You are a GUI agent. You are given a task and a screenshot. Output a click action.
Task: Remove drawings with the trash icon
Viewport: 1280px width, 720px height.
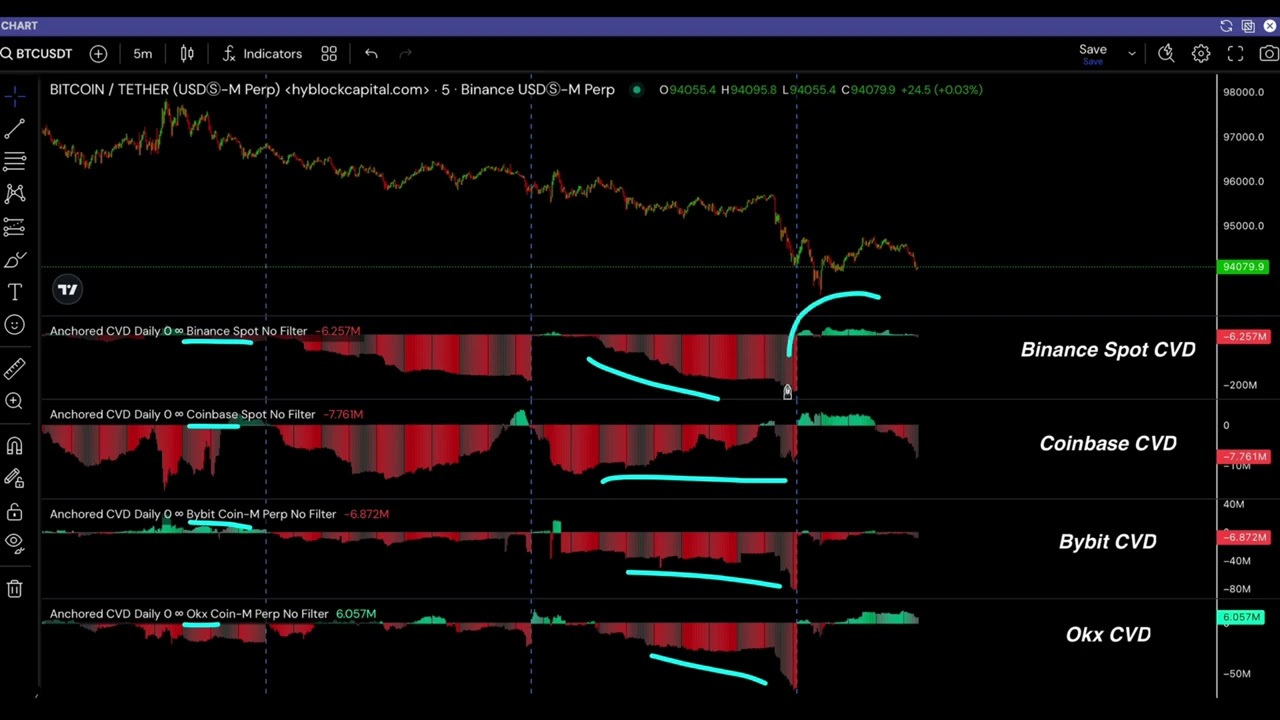pos(14,588)
